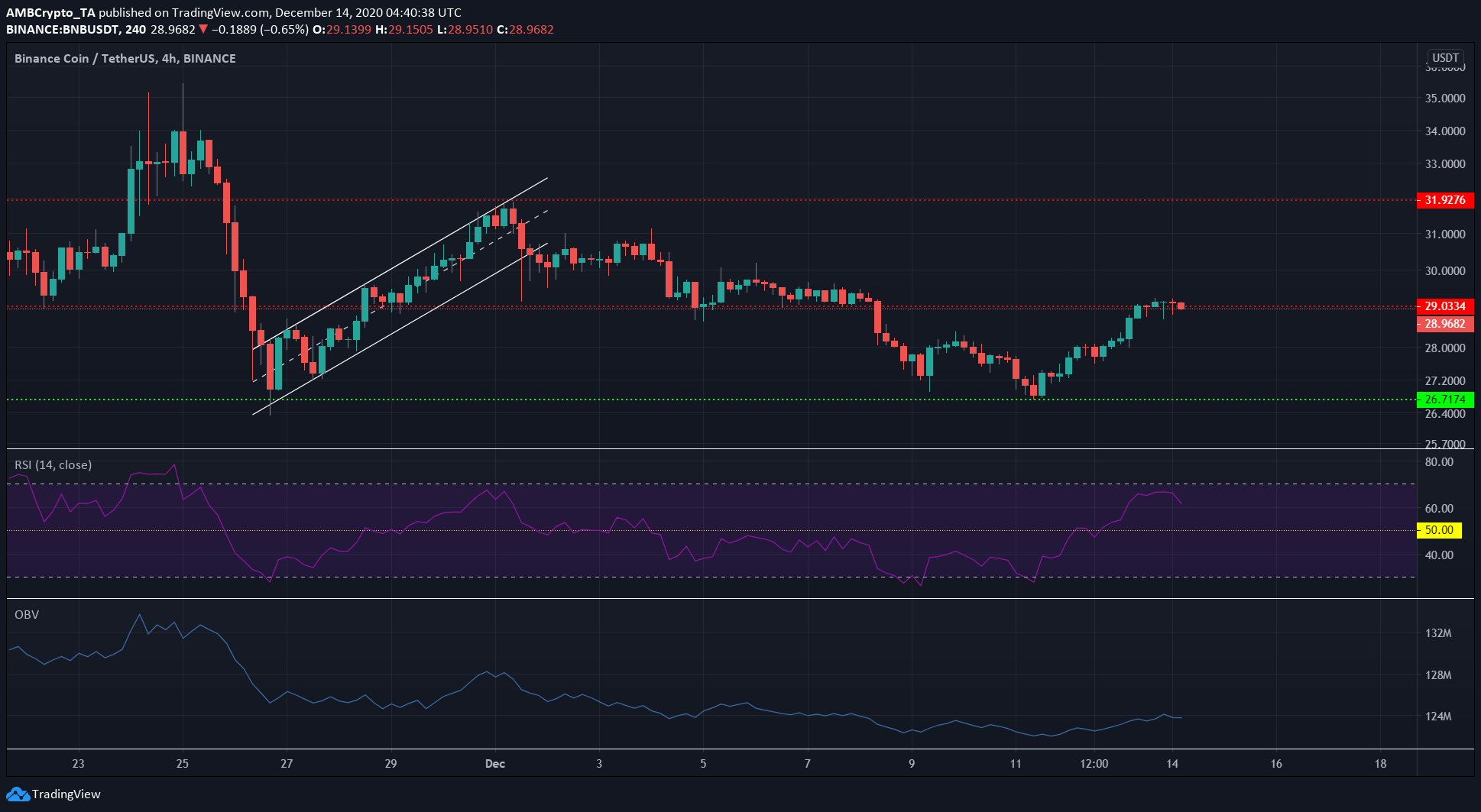Click the 35.0000 price axis label
This screenshot has width=1481, height=812.
(1445, 99)
